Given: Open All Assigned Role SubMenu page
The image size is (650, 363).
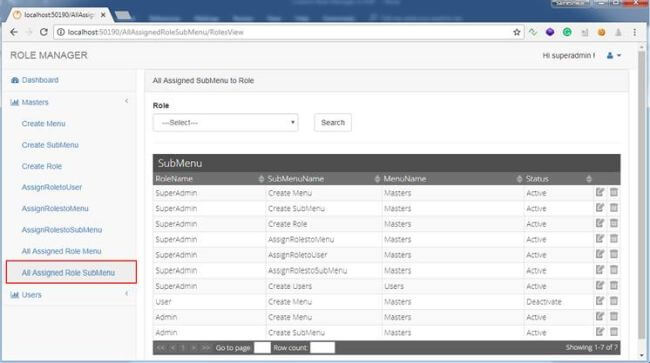Looking at the screenshot, I should 68,273.
